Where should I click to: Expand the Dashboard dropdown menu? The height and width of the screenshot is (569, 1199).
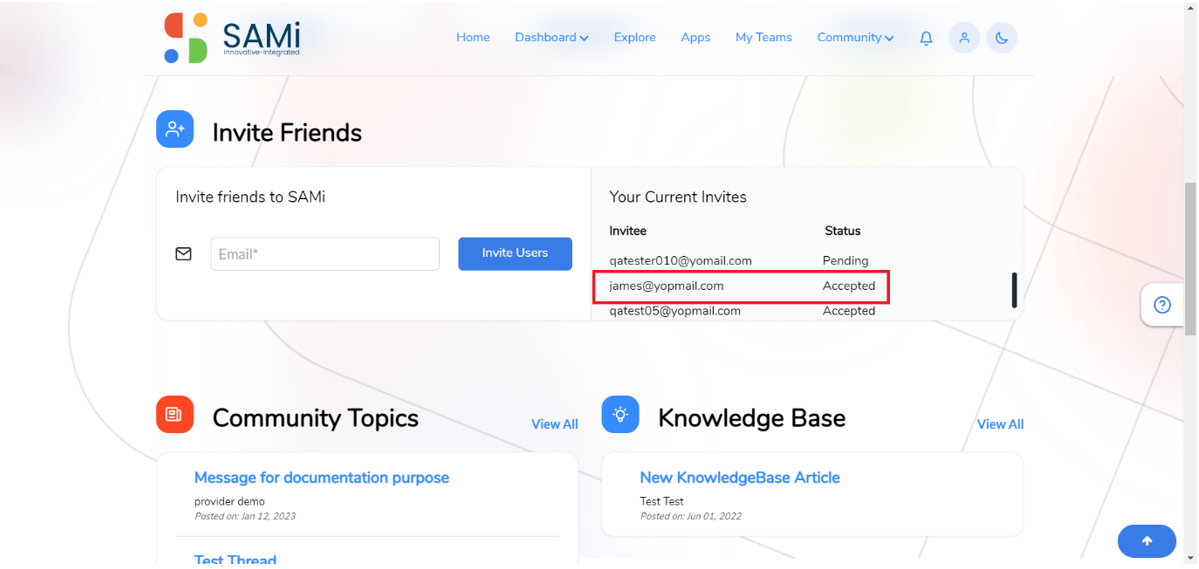(551, 37)
